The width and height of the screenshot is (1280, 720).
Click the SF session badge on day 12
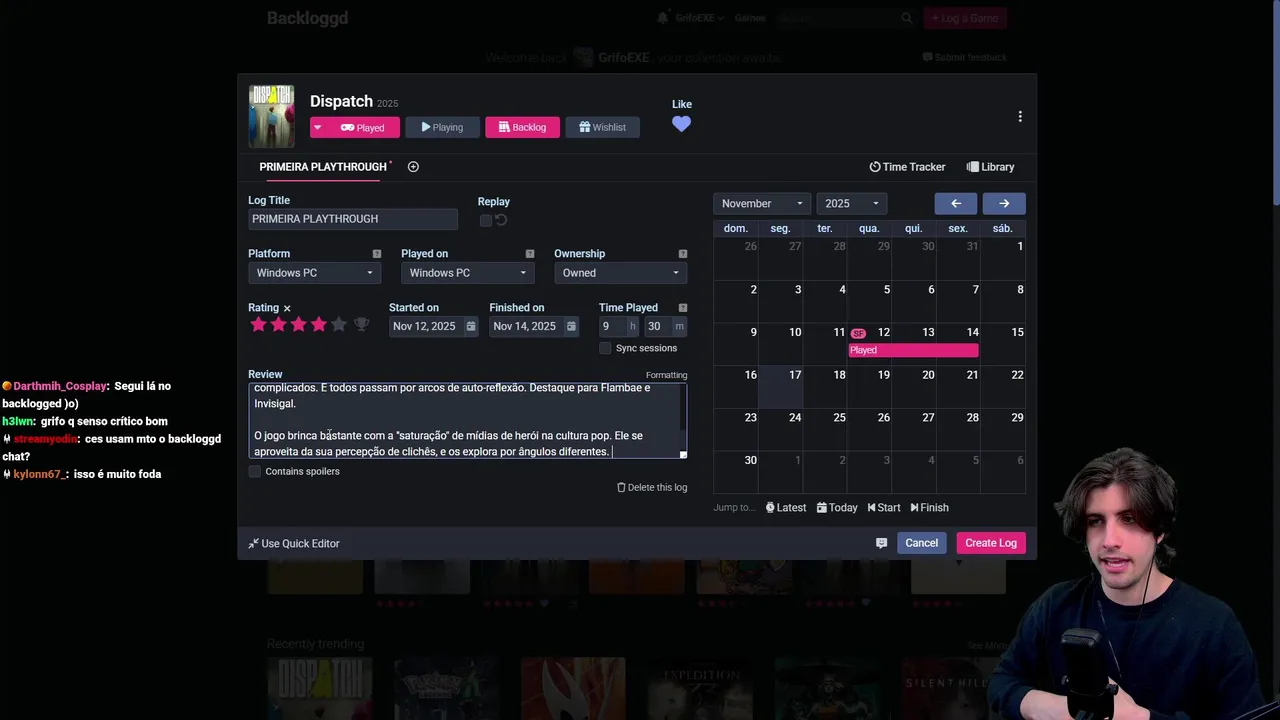[x=858, y=333]
